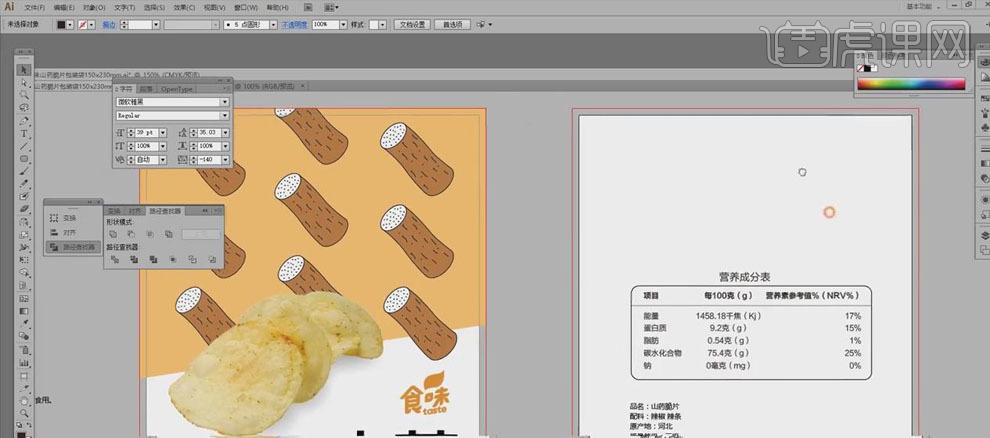This screenshot has height=438, width=990.
Task: Open the tracking -140 dropdown
Action: [225, 160]
